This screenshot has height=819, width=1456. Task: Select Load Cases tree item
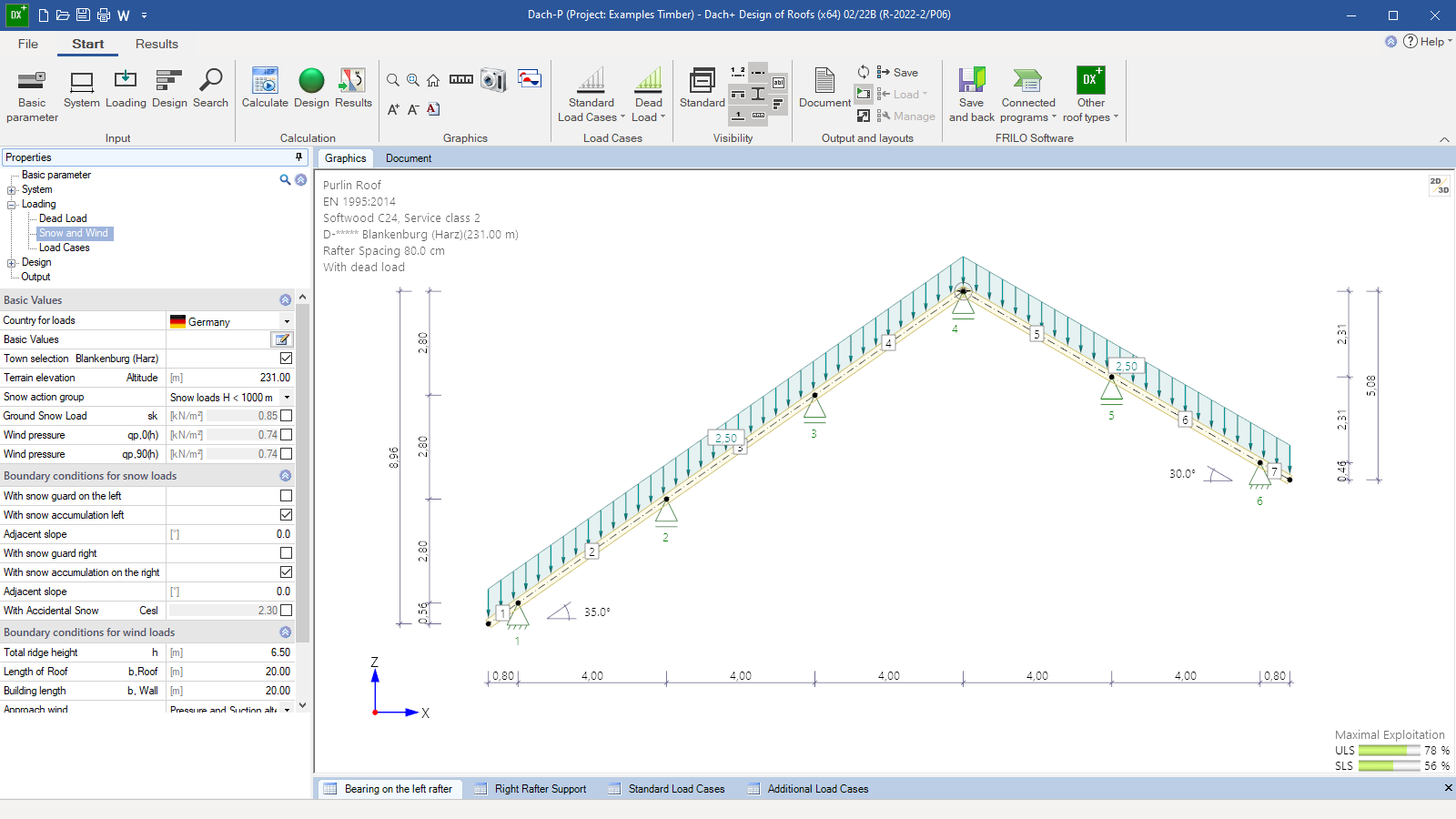point(65,248)
